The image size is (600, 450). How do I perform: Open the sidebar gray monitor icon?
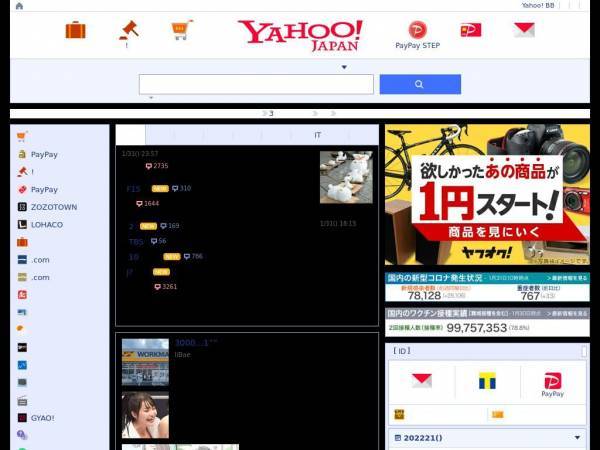[x=22, y=382]
